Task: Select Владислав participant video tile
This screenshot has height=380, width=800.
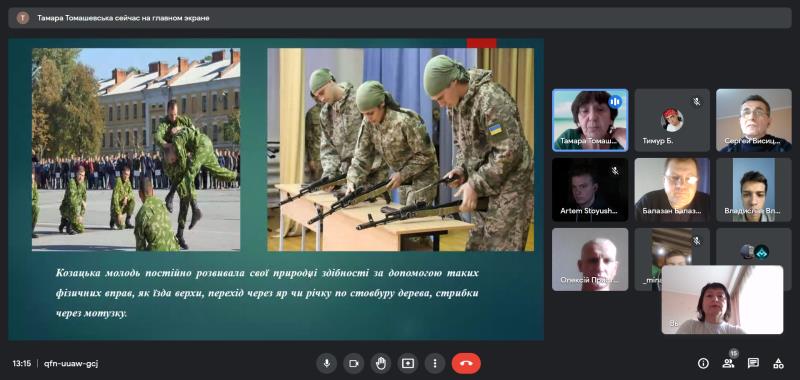Action: pyautogui.click(x=754, y=190)
